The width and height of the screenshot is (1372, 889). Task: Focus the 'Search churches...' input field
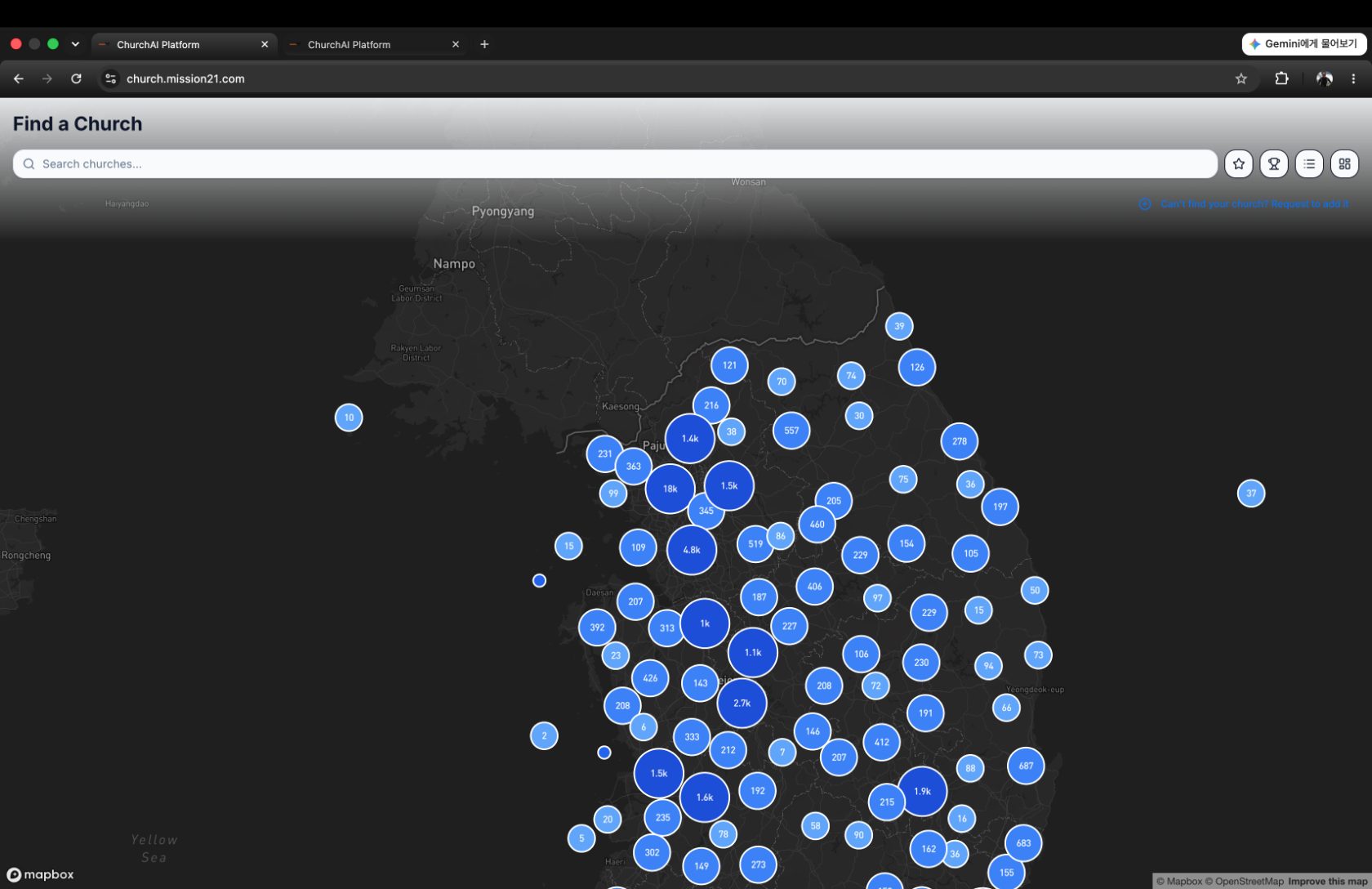(x=615, y=164)
